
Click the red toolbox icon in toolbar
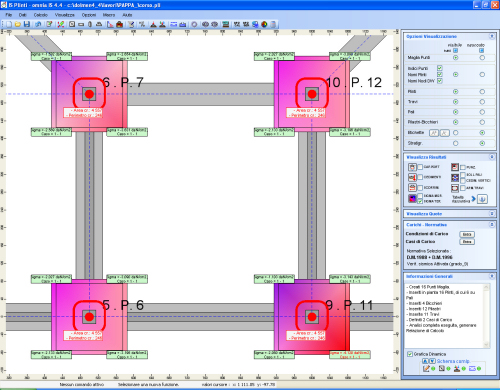tap(119, 24)
